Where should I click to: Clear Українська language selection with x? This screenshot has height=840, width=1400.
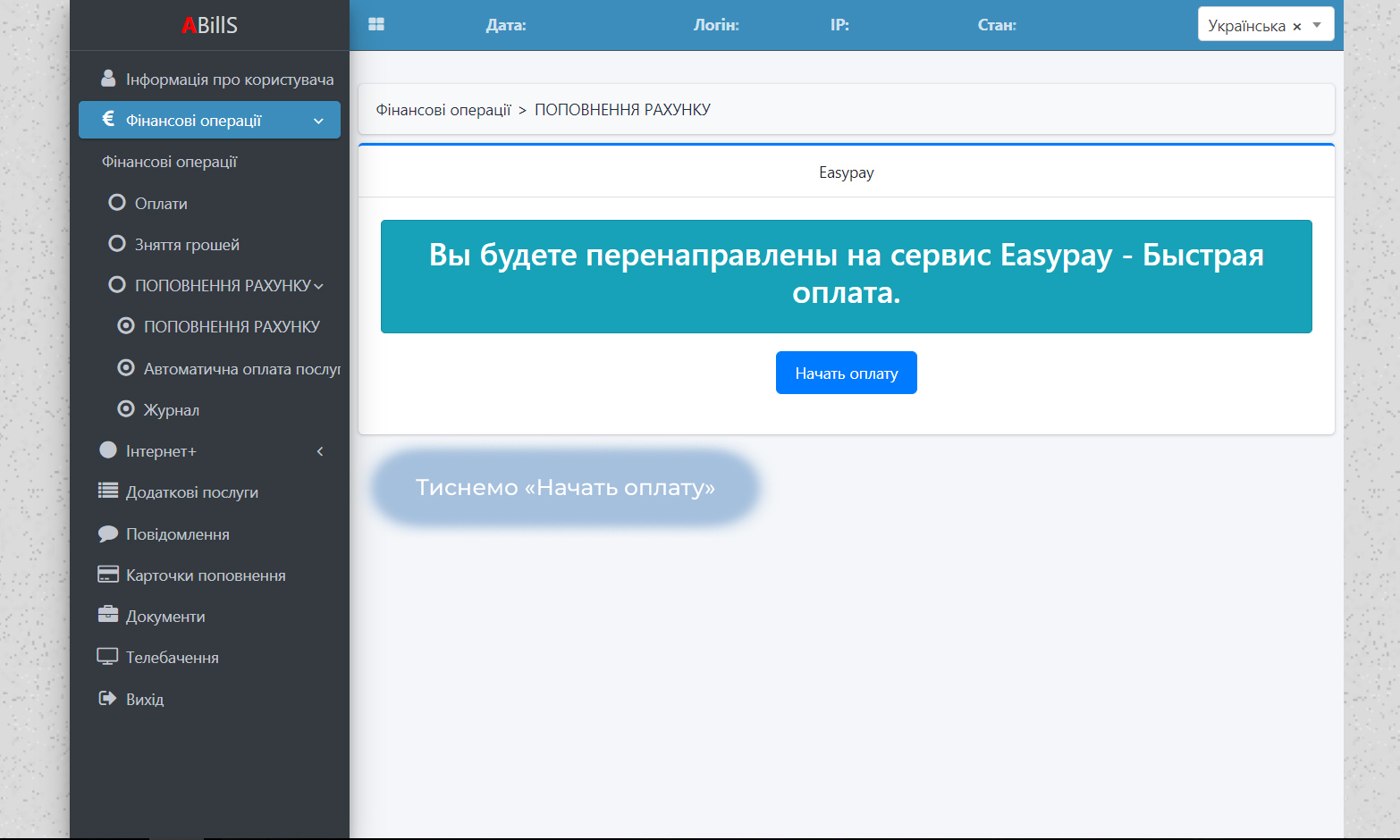pos(1297,27)
